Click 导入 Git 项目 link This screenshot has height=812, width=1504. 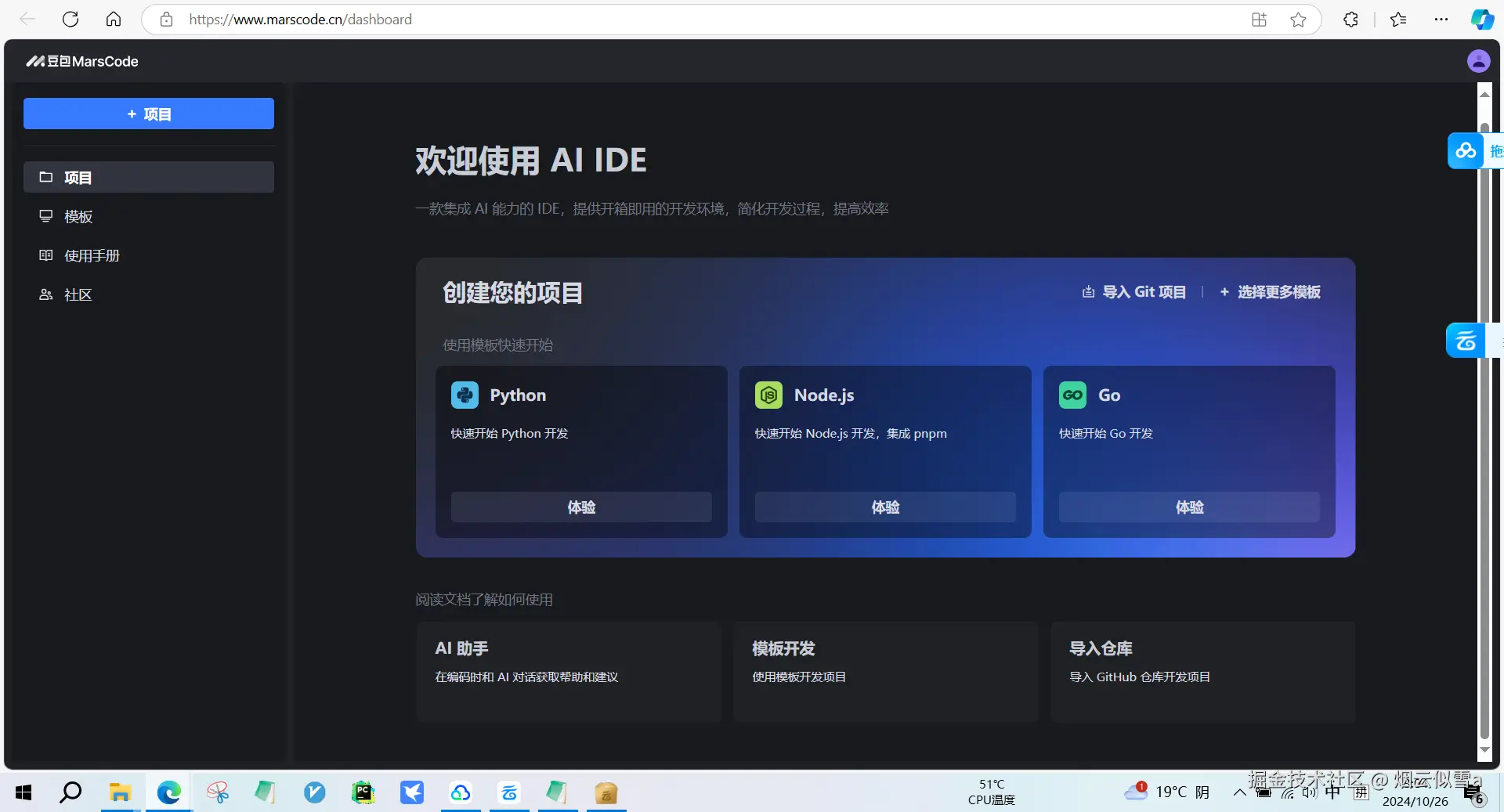point(1134,292)
